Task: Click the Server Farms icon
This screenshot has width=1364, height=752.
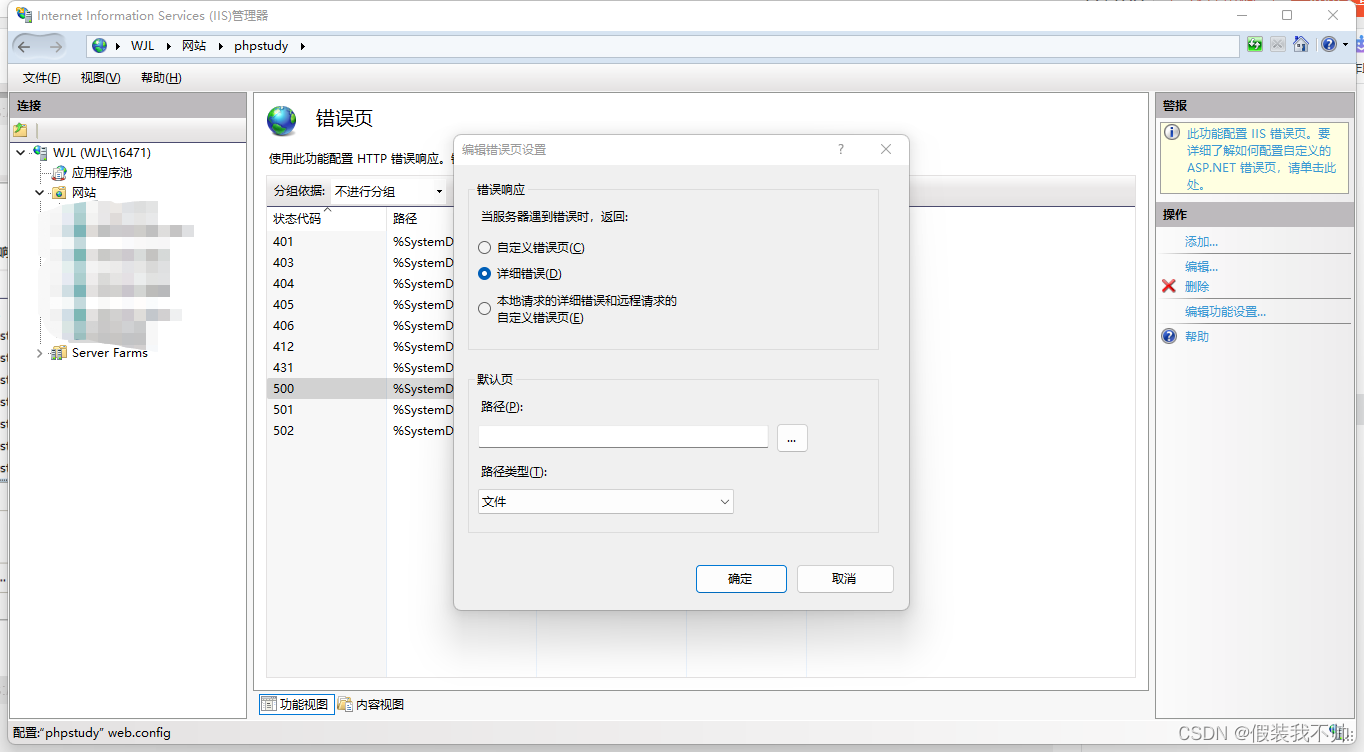Action: [x=60, y=353]
